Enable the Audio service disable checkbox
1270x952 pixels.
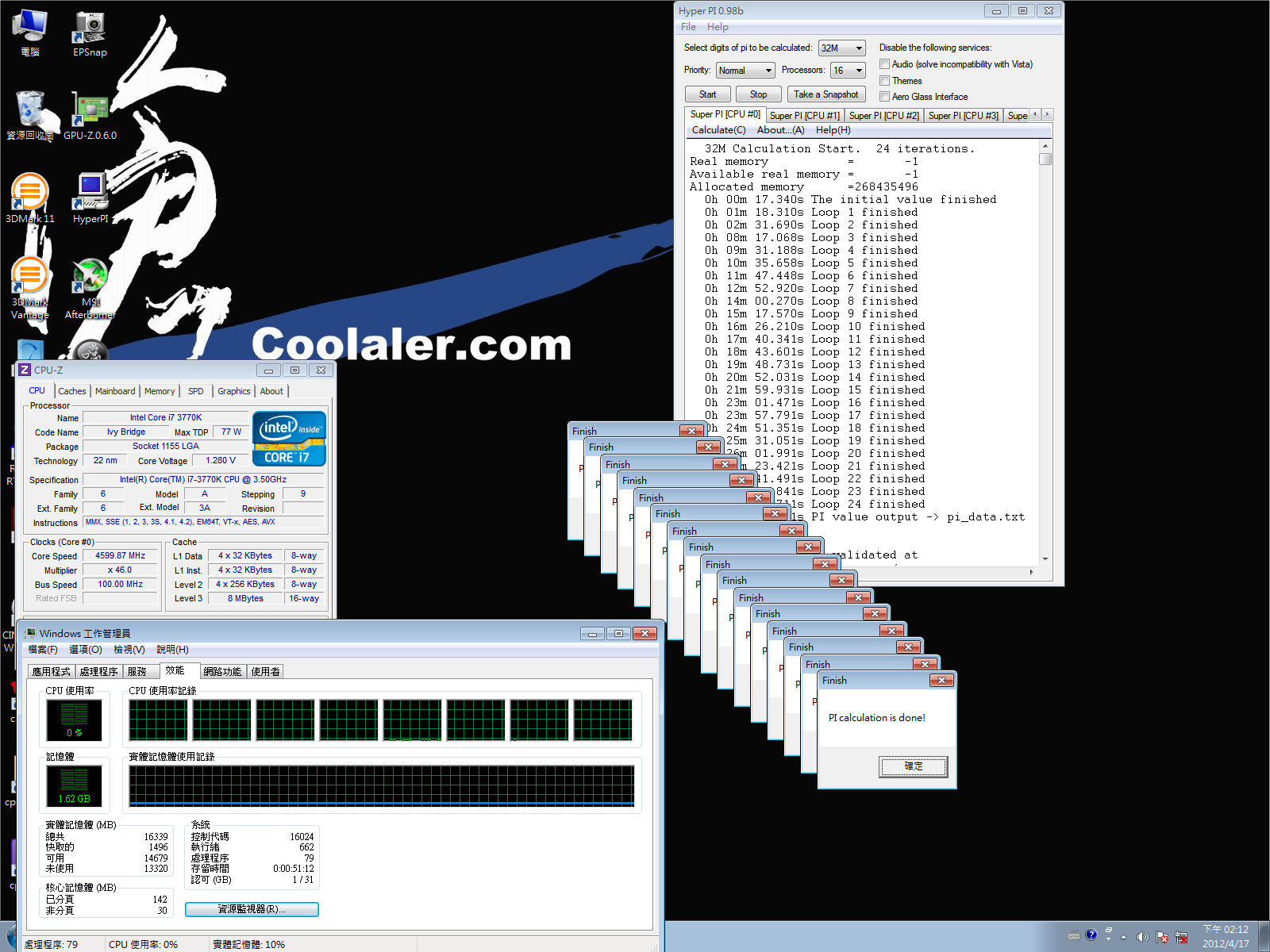tap(884, 63)
